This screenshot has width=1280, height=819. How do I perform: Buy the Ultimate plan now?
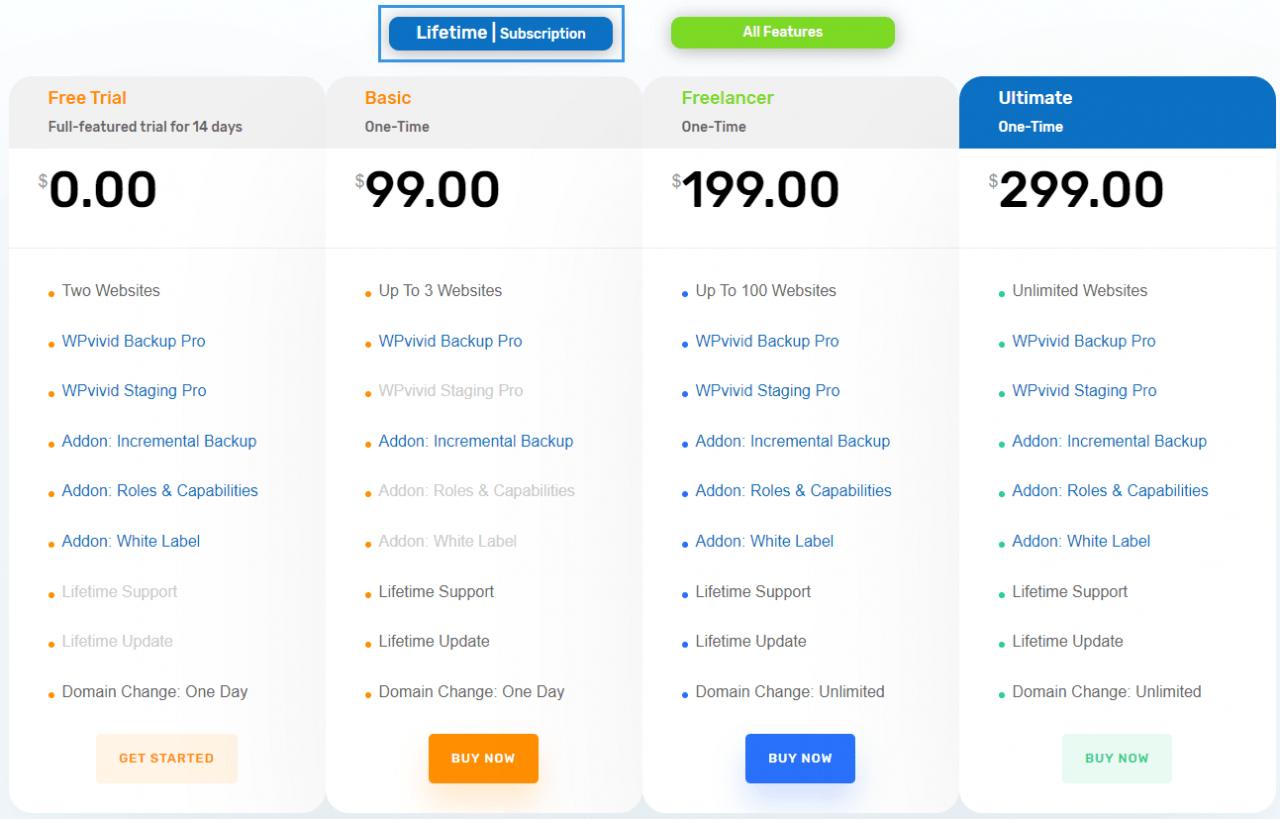pos(1117,758)
